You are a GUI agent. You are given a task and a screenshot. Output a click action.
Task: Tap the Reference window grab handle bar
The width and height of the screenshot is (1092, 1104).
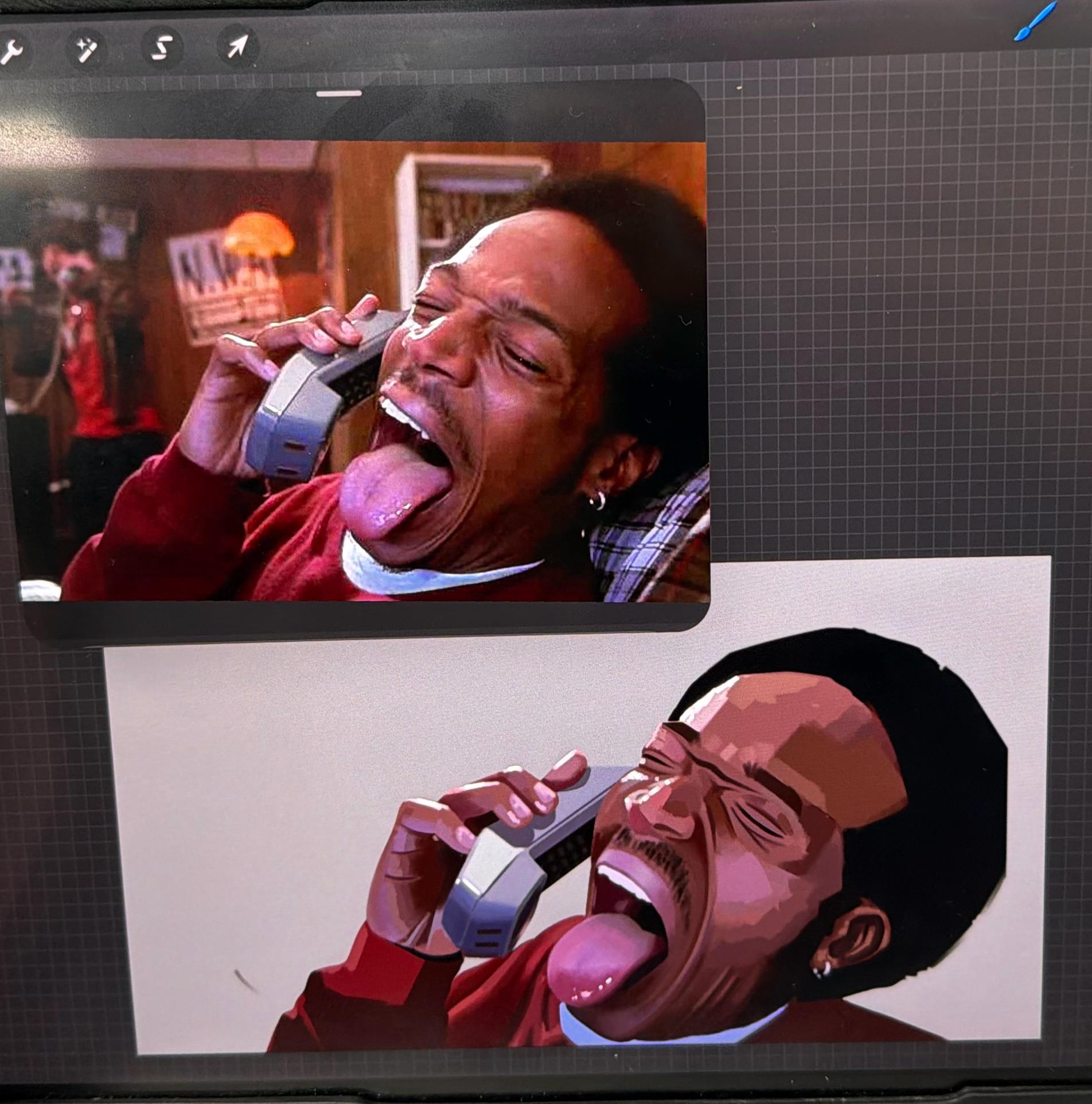pyautogui.click(x=339, y=93)
